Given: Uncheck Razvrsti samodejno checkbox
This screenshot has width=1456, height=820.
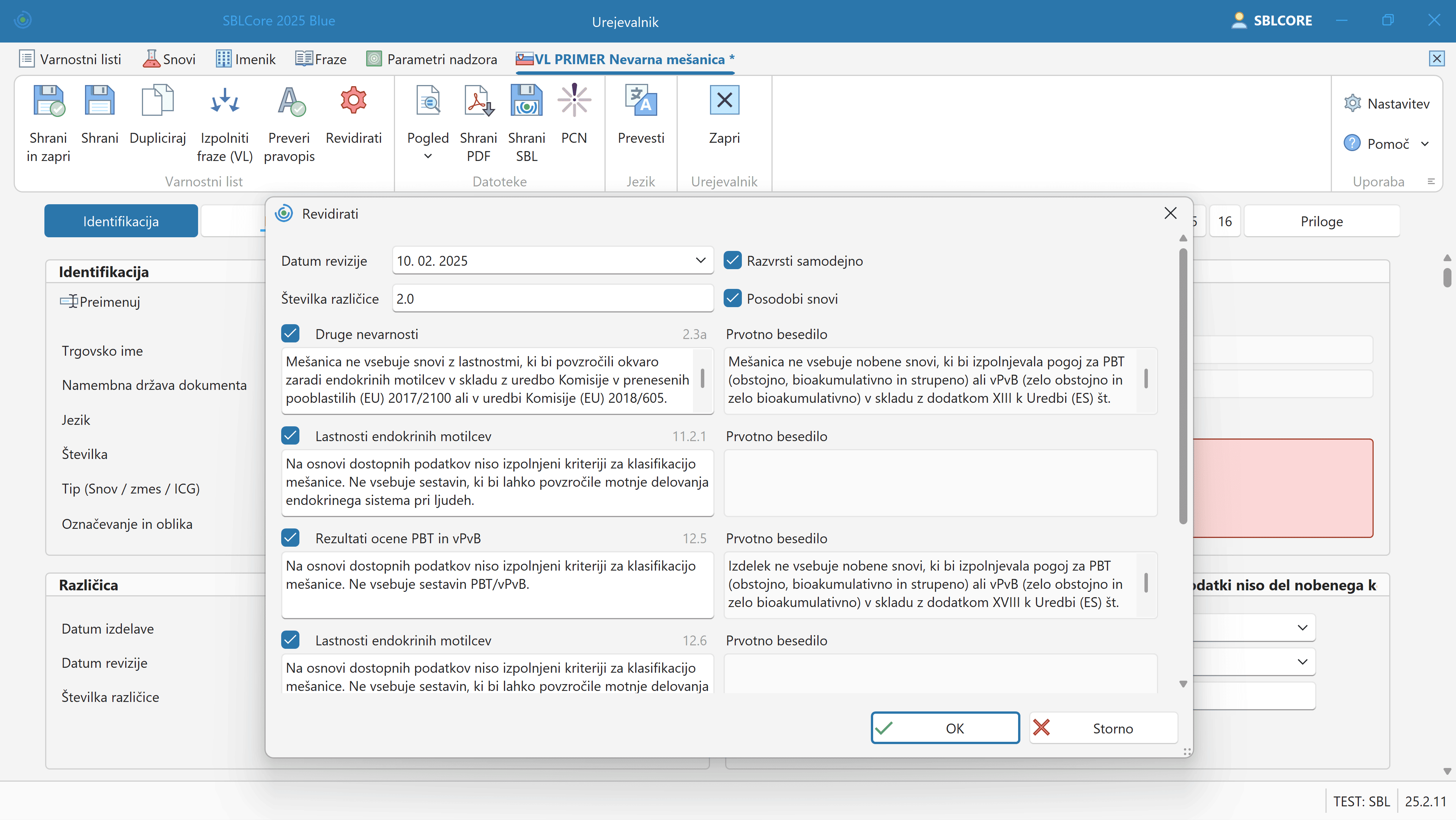Looking at the screenshot, I should pos(732,261).
